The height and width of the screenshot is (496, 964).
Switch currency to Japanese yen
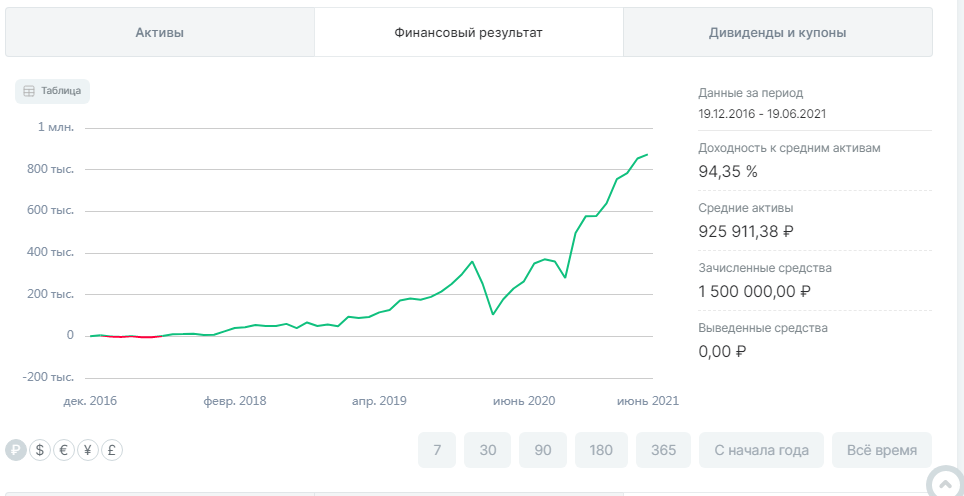(88, 450)
